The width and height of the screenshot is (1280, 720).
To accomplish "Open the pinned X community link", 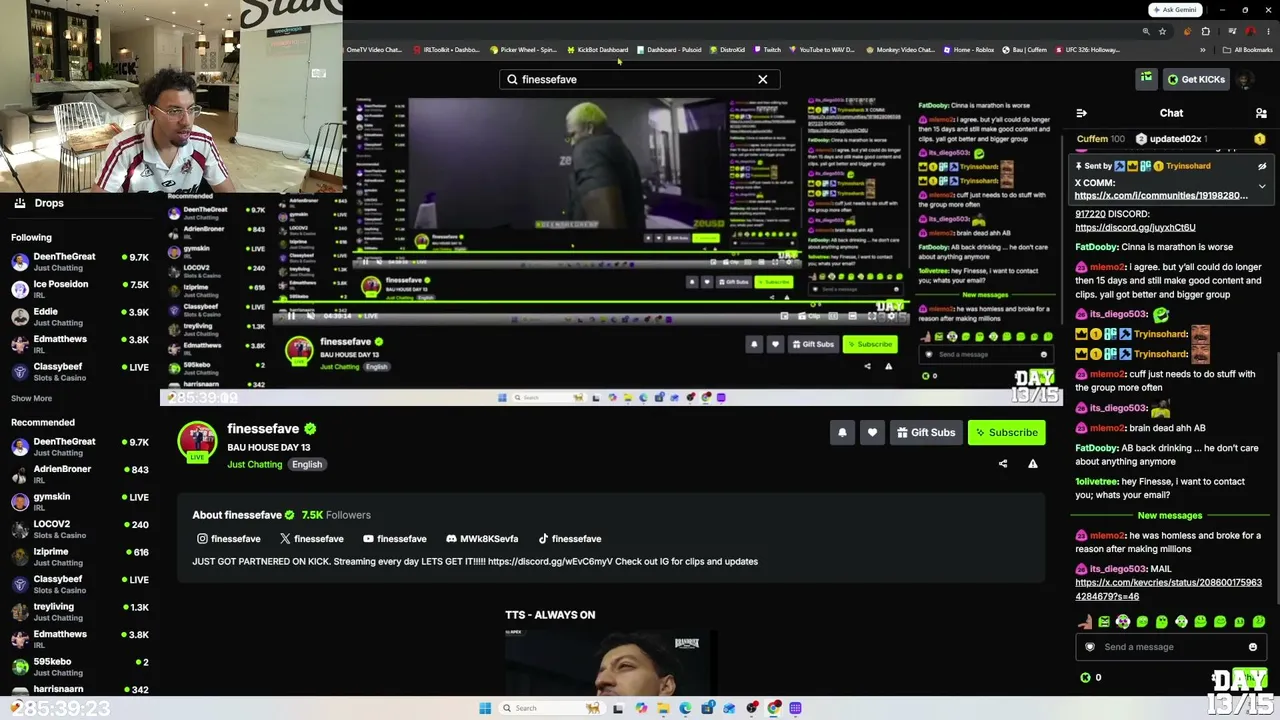I will point(1161,195).
